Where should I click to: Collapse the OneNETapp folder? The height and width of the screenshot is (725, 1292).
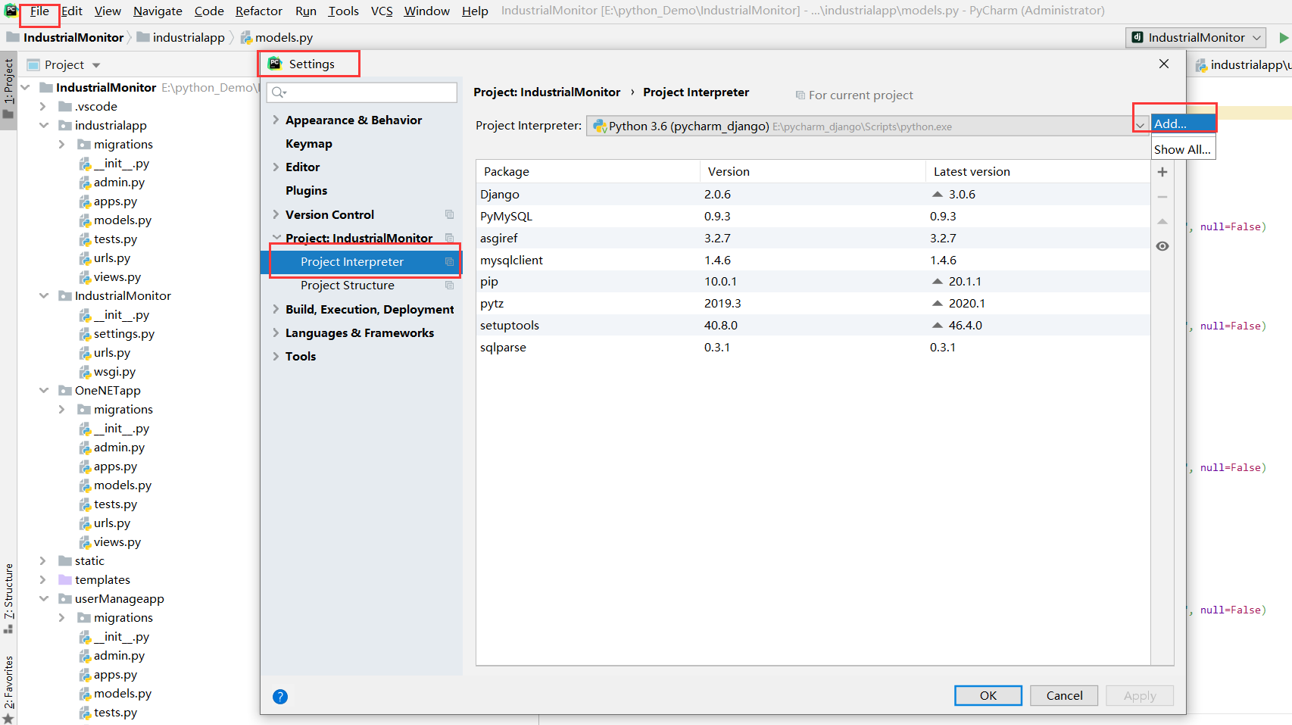coord(43,391)
